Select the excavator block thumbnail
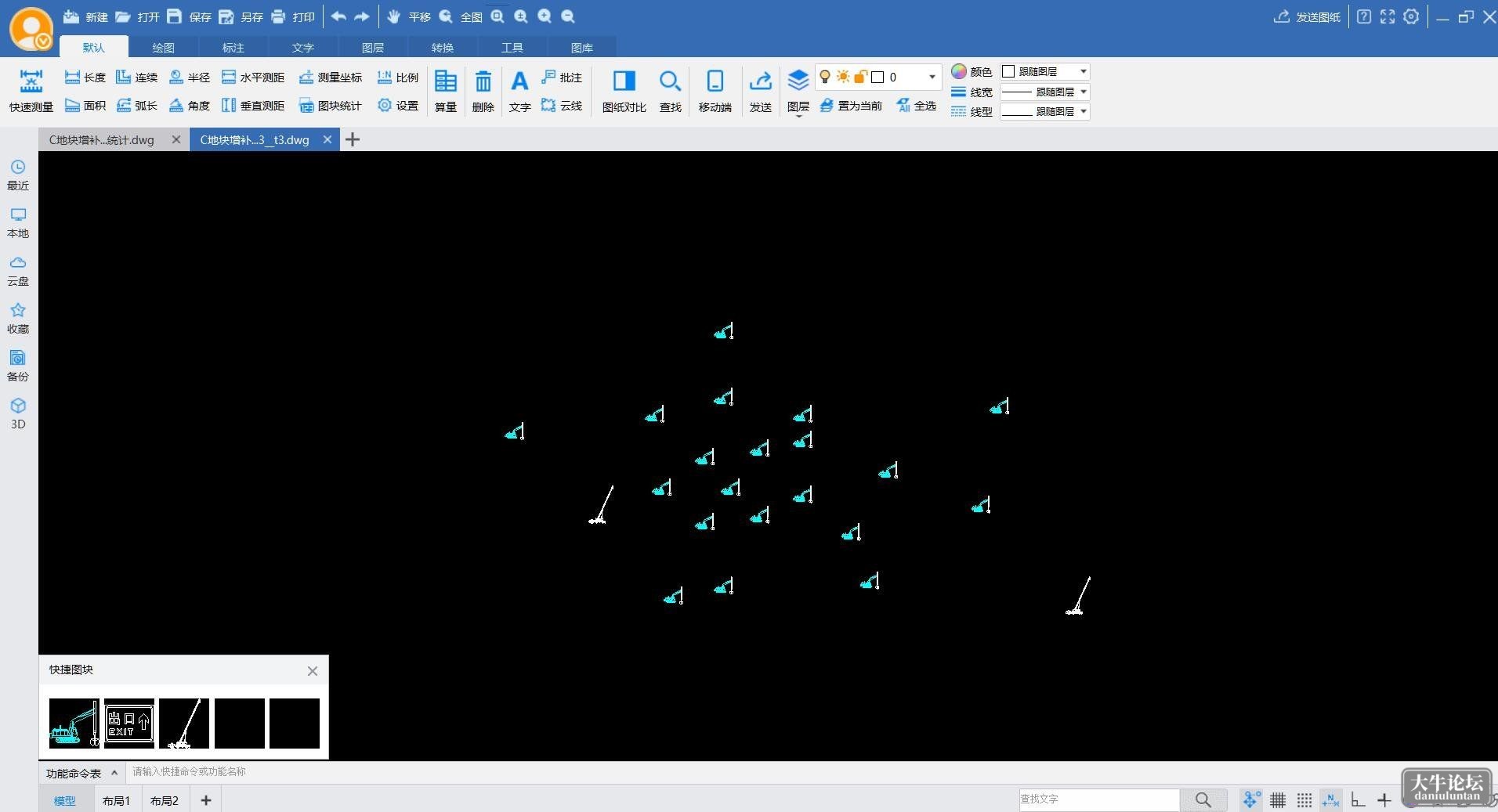Image resolution: width=1498 pixels, height=812 pixels. pyautogui.click(x=74, y=723)
